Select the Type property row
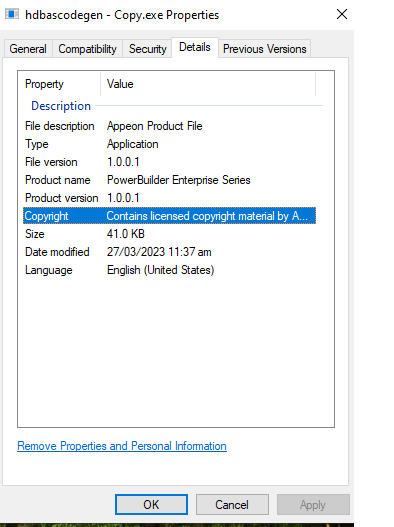This screenshot has width=394, height=527. point(169,144)
